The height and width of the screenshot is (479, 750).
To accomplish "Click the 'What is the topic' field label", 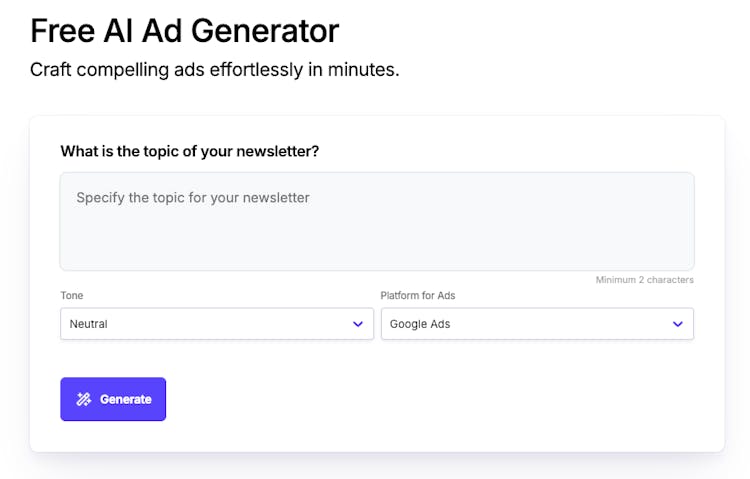I will 190,151.
